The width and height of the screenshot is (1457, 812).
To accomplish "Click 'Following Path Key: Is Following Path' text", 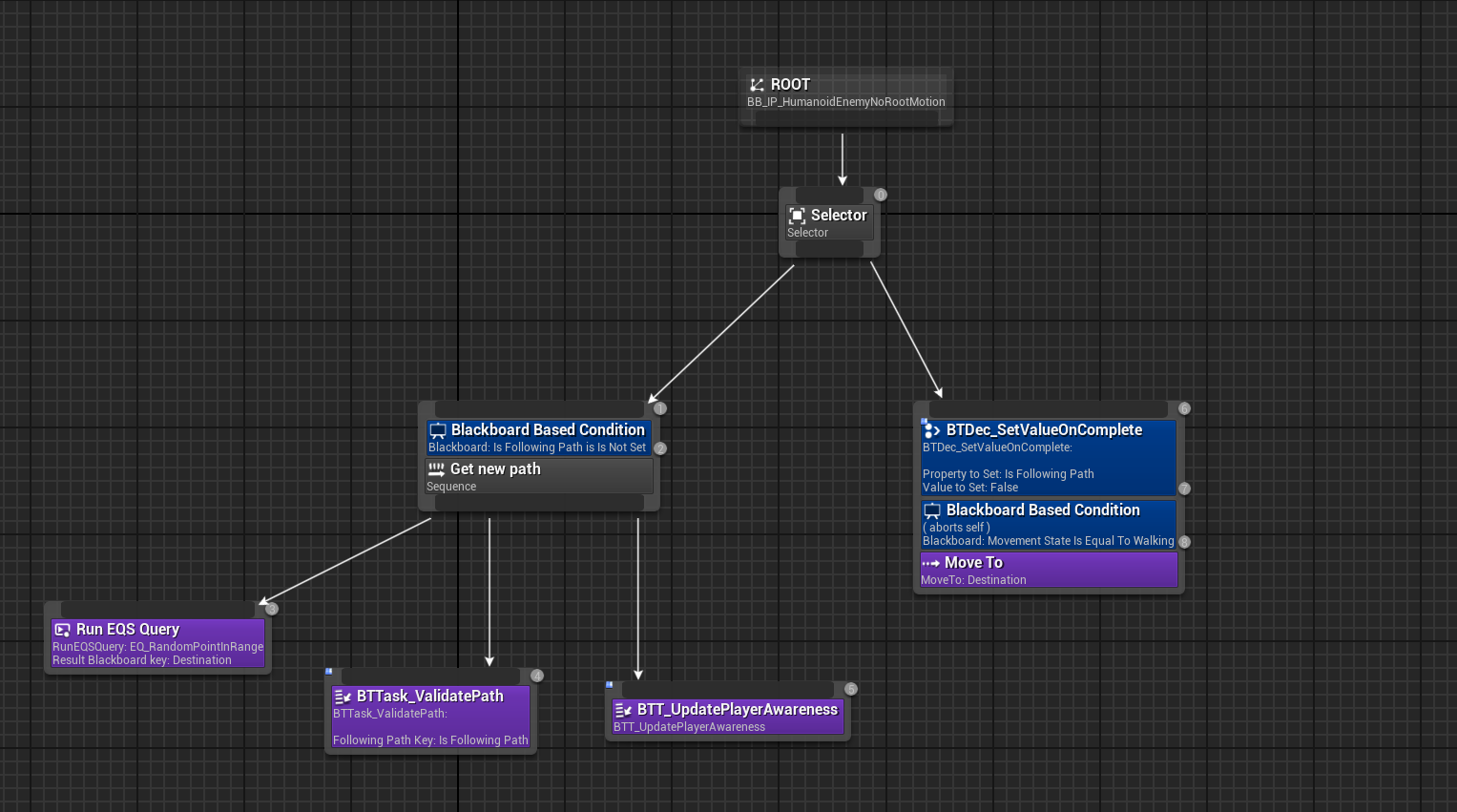I will (430, 740).
